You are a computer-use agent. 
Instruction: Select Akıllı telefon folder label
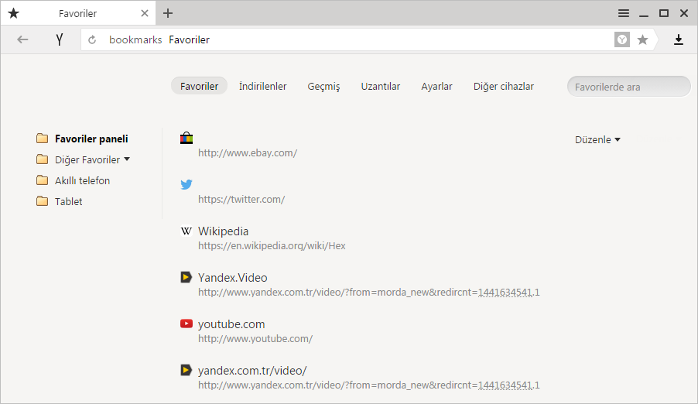[x=82, y=181]
